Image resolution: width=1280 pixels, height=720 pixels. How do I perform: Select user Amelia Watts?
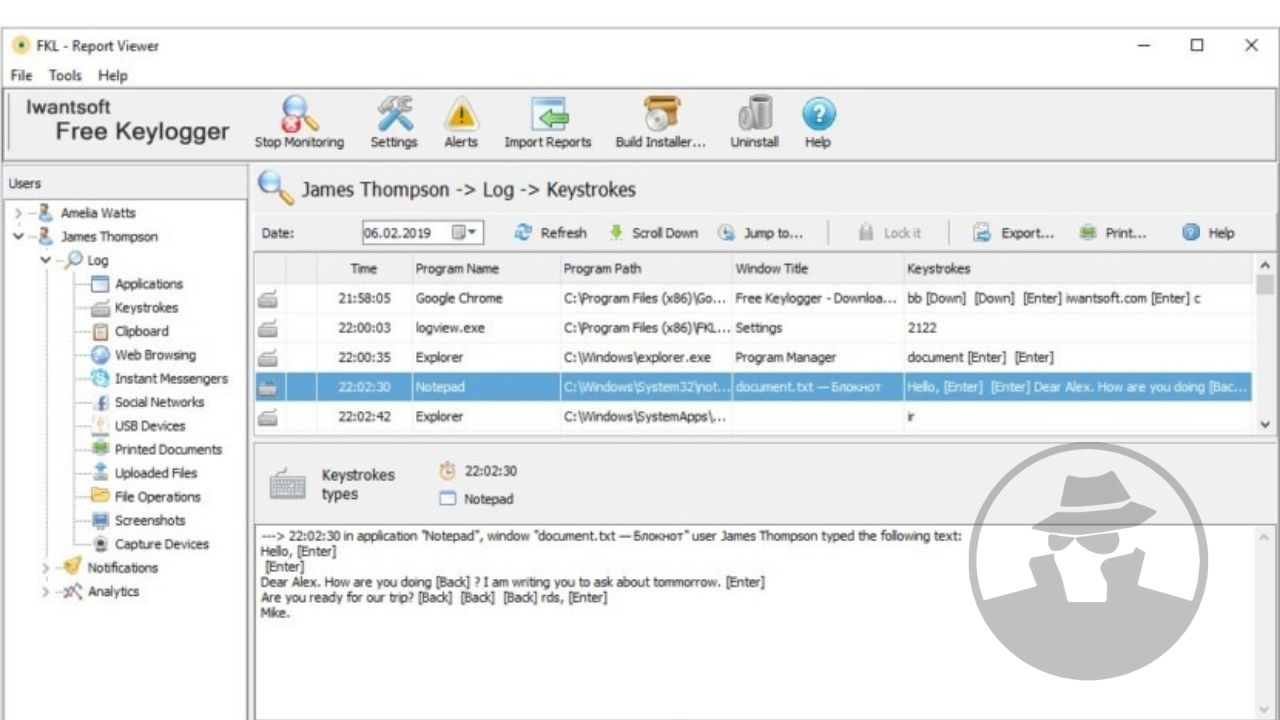[98, 213]
